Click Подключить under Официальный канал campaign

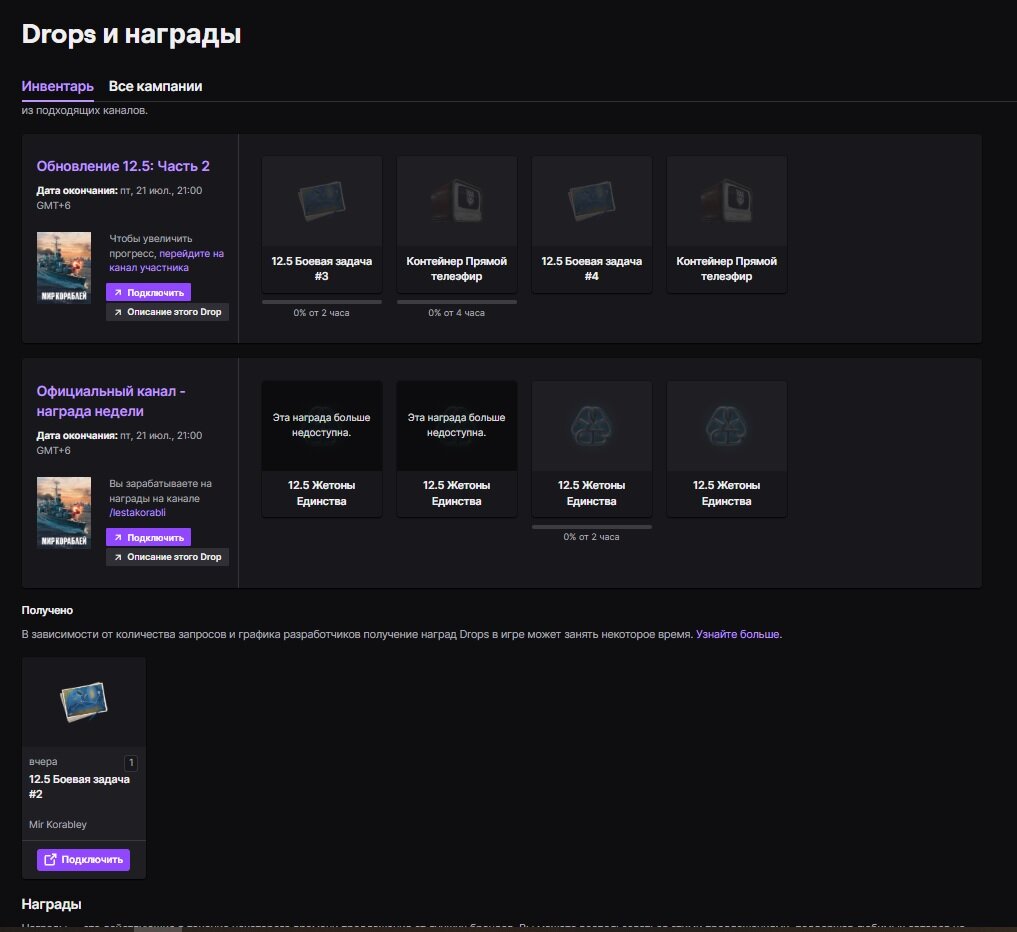point(148,537)
